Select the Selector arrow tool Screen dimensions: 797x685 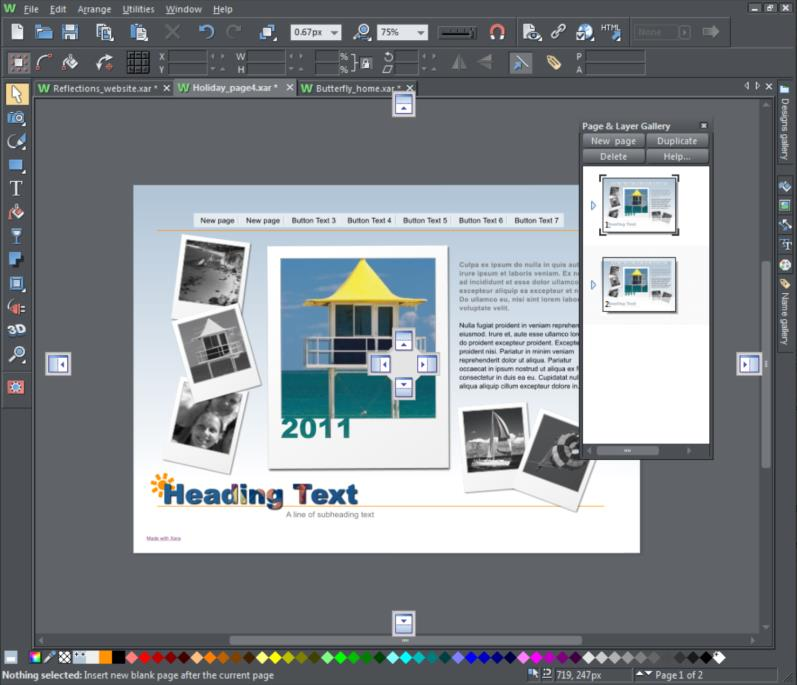pyautogui.click(x=16, y=95)
